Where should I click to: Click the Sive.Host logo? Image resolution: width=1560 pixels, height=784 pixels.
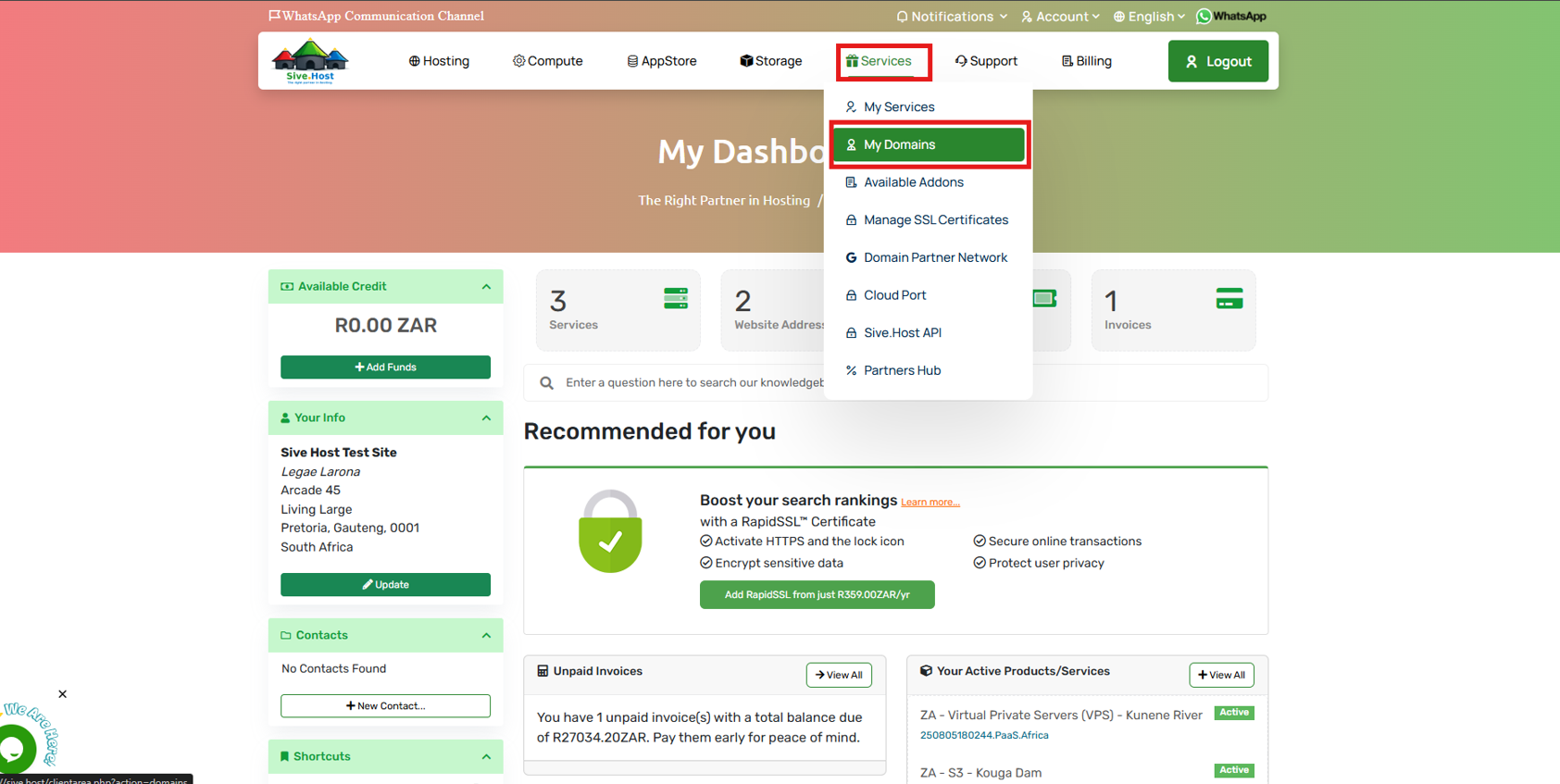coord(309,61)
